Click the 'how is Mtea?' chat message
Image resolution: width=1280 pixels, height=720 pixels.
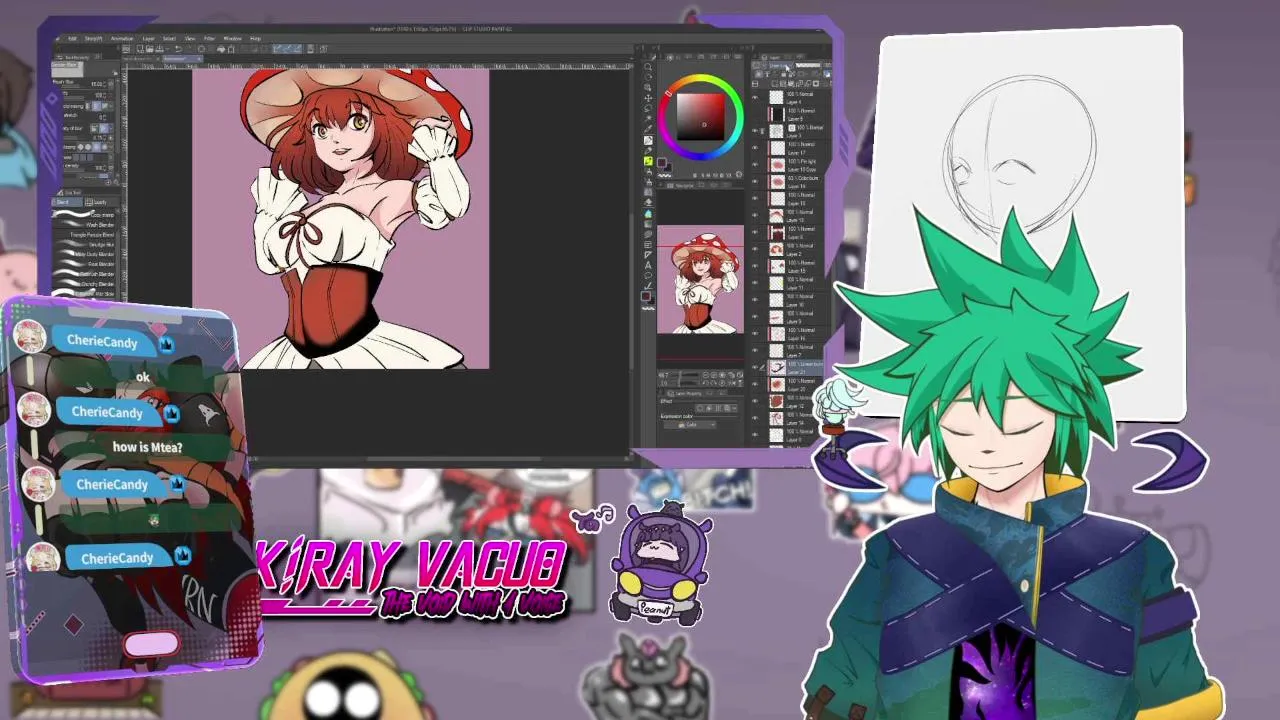148,447
